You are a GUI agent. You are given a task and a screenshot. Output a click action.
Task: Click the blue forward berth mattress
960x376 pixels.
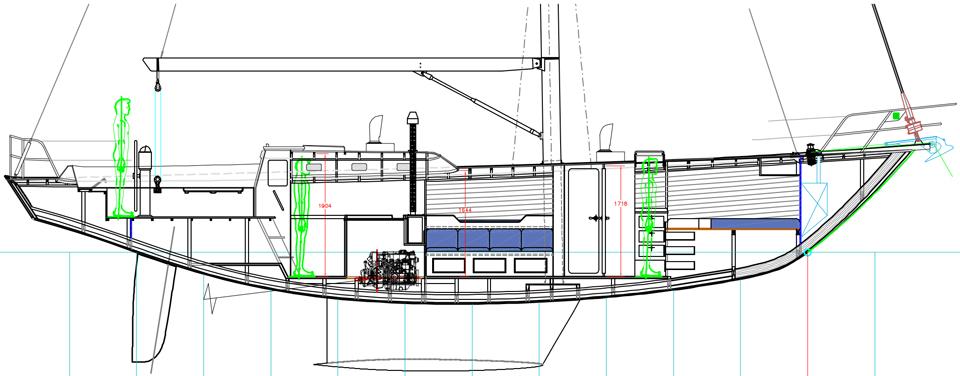pyautogui.click(x=755, y=224)
